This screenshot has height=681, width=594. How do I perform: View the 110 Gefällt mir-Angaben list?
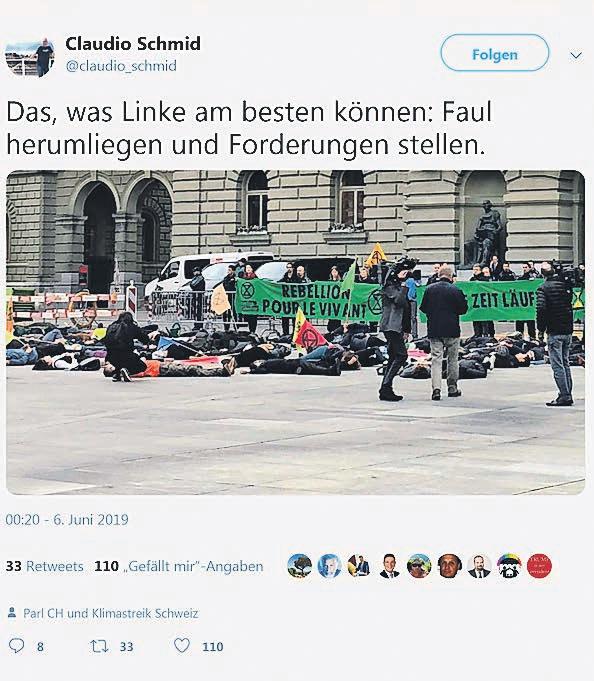(x=179, y=566)
